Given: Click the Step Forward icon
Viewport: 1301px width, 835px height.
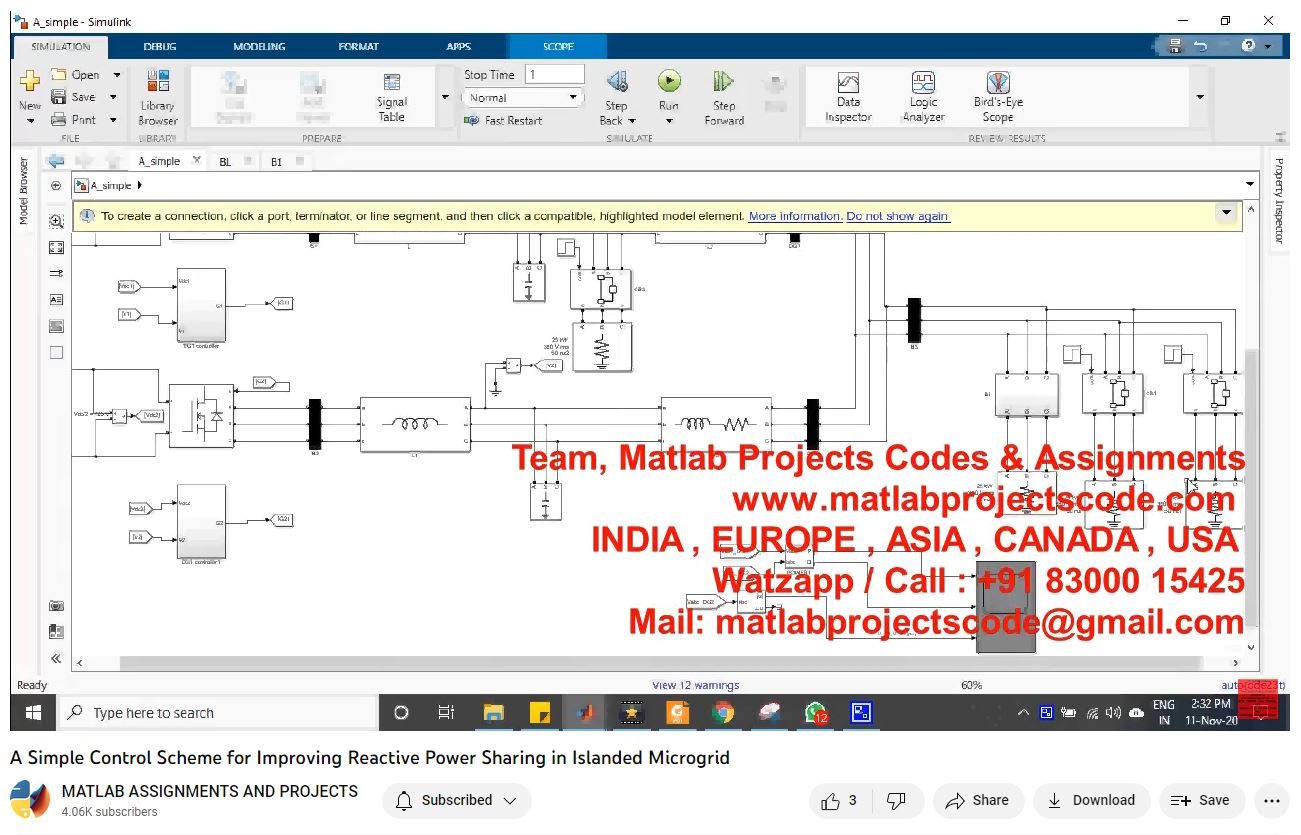Looking at the screenshot, I should pyautogui.click(x=724, y=82).
